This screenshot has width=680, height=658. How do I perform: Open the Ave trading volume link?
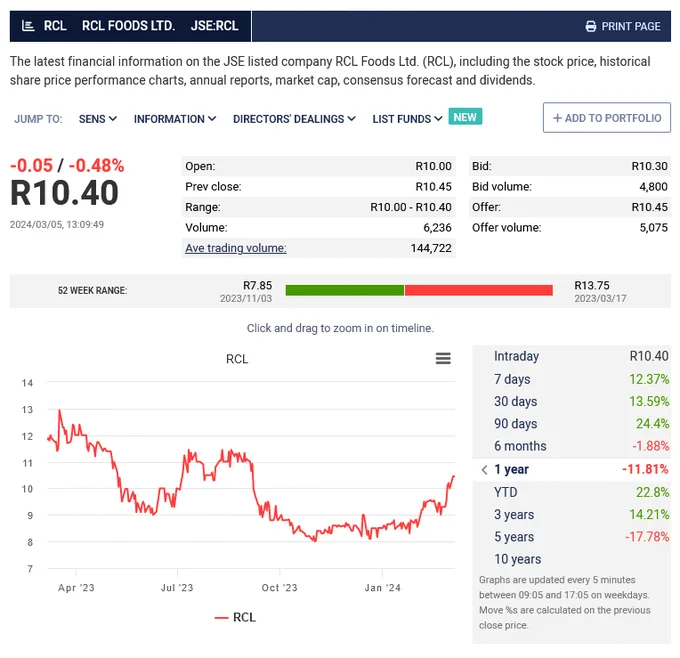pos(235,248)
